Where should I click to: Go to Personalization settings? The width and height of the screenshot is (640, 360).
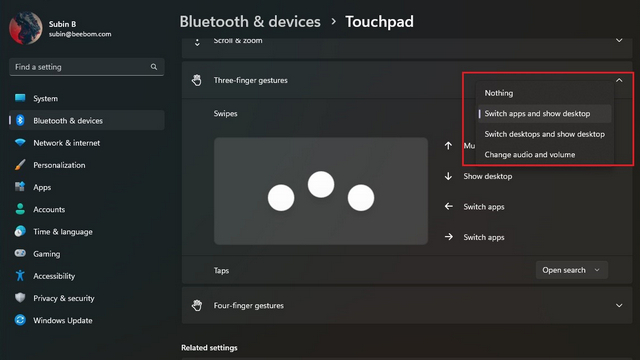(87, 165)
